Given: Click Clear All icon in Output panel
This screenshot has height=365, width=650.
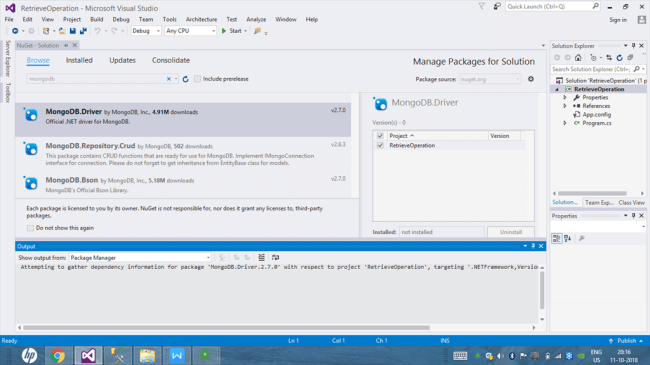Looking at the screenshot, I should tap(262, 258).
